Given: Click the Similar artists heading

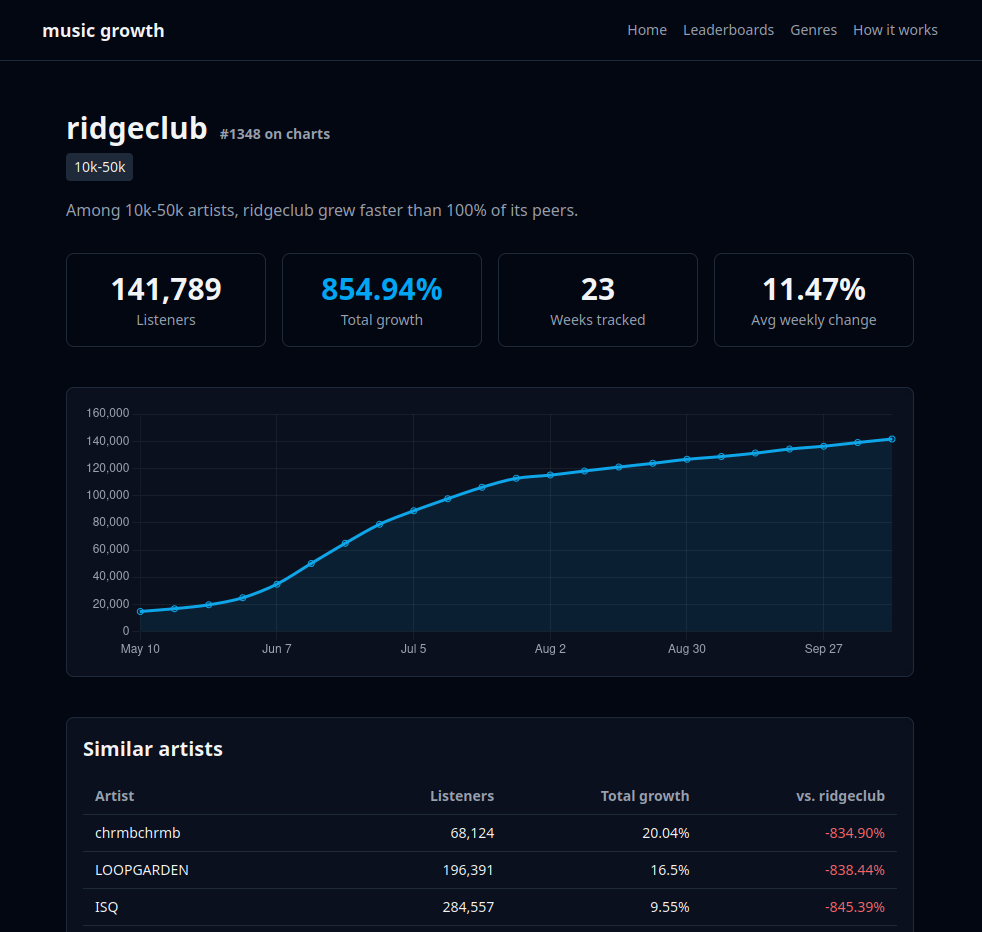Looking at the screenshot, I should coord(153,749).
